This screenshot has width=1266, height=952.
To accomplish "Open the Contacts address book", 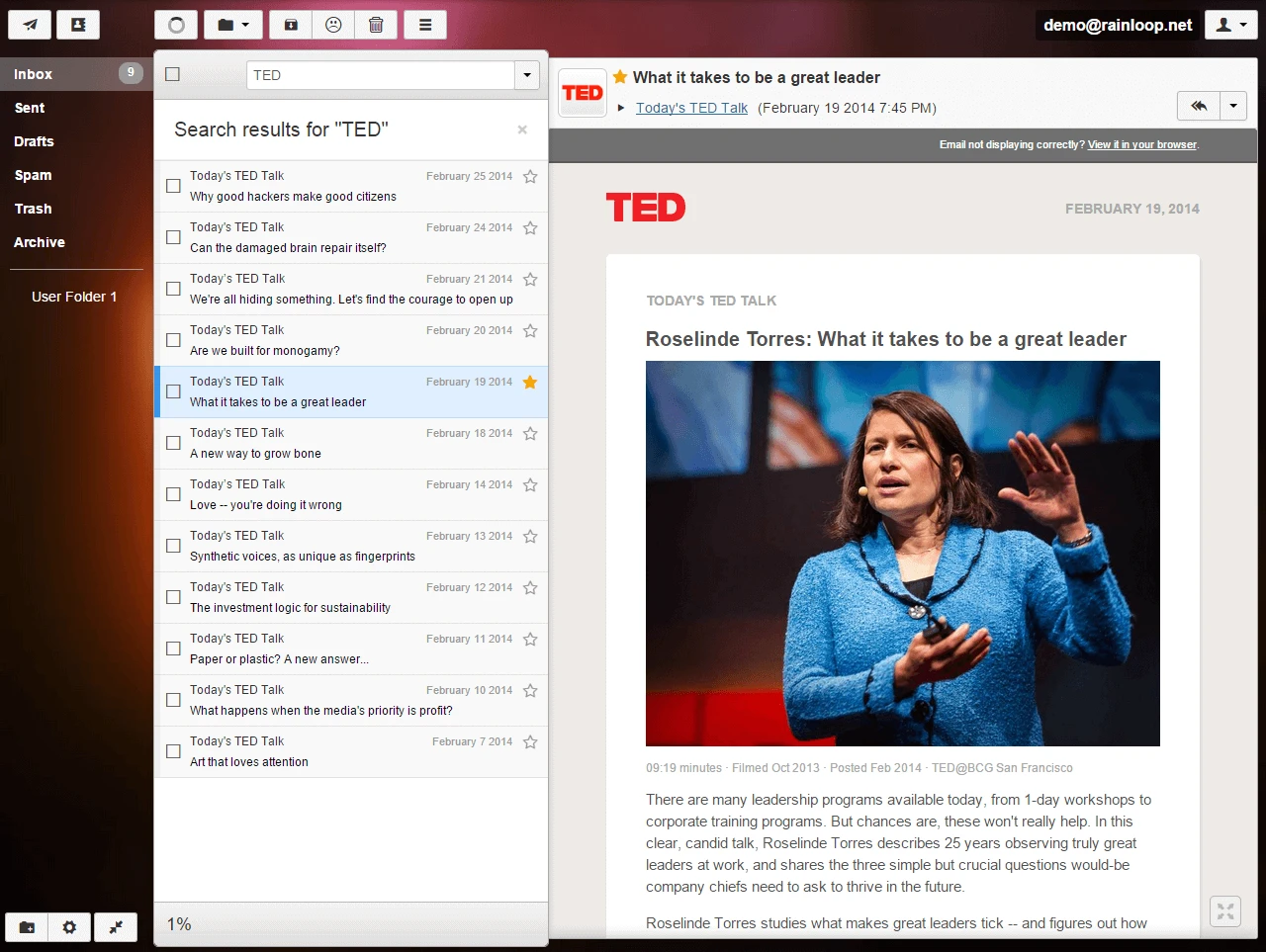I will tap(78, 24).
